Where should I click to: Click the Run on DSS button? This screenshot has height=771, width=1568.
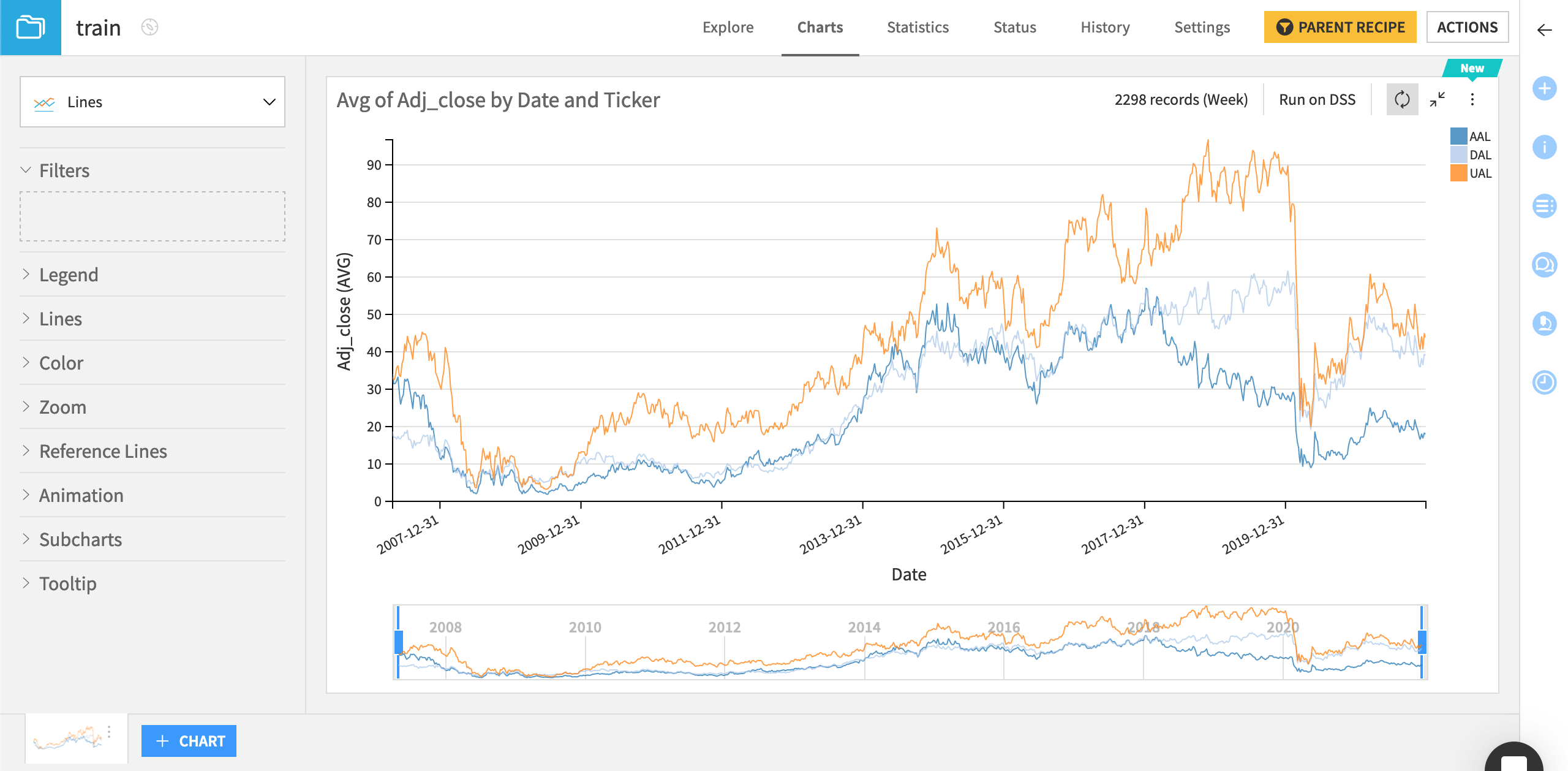pyautogui.click(x=1316, y=99)
